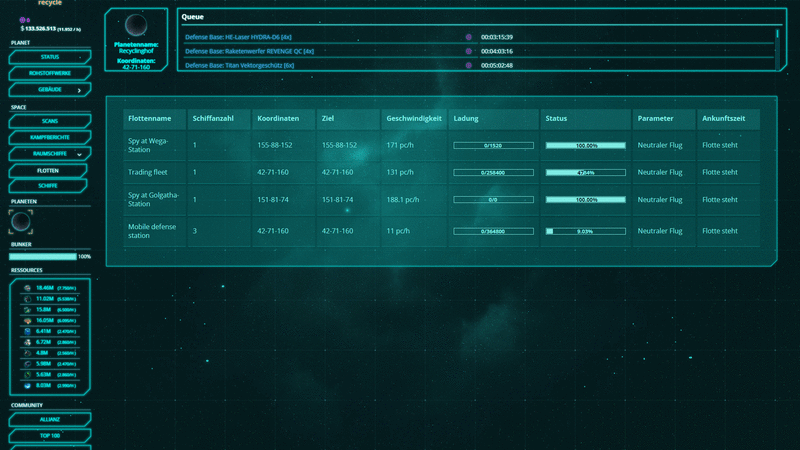Screen dimensions: 800x450
Task: Open the ALLIANZ community page
Action: [50, 419]
